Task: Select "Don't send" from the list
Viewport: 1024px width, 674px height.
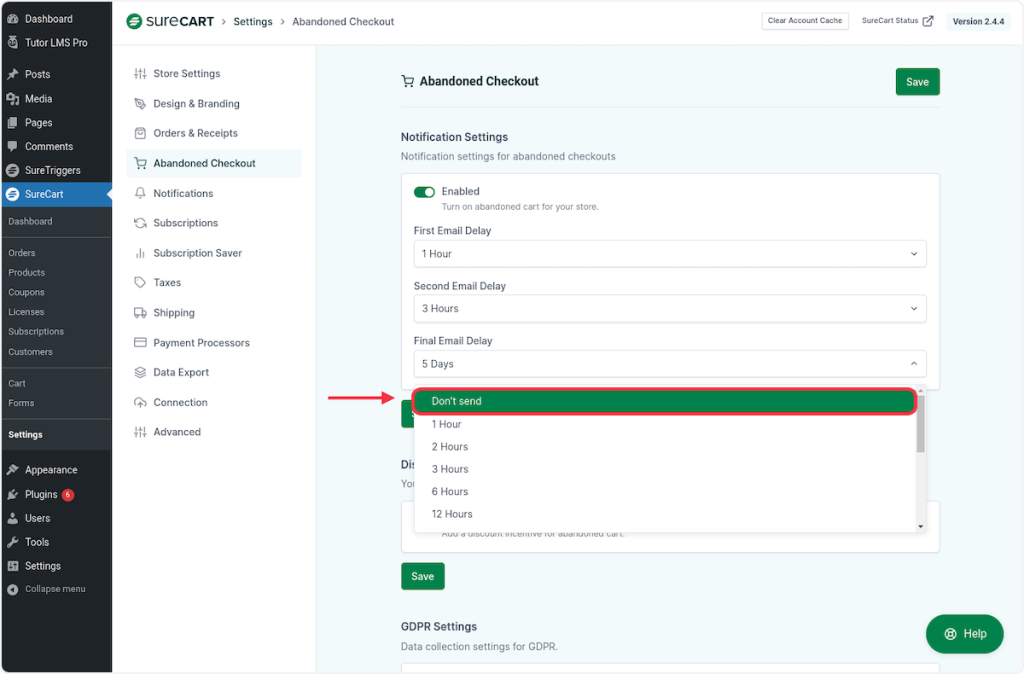Action: point(664,401)
